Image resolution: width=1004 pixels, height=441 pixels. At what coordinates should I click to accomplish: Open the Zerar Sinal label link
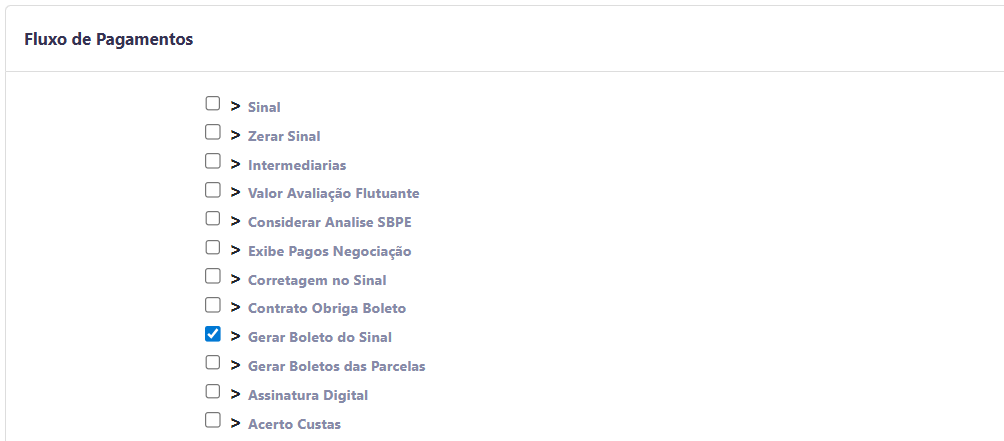[x=284, y=136]
